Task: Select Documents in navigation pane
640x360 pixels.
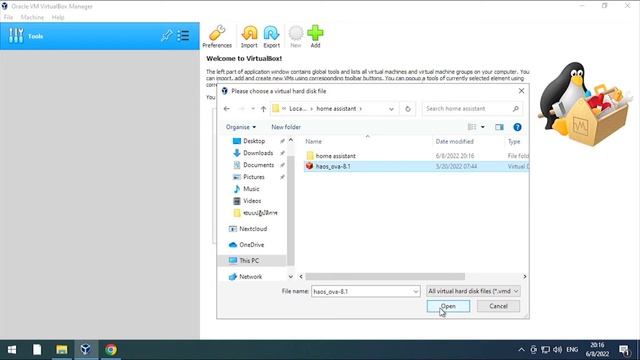Action: (258, 165)
